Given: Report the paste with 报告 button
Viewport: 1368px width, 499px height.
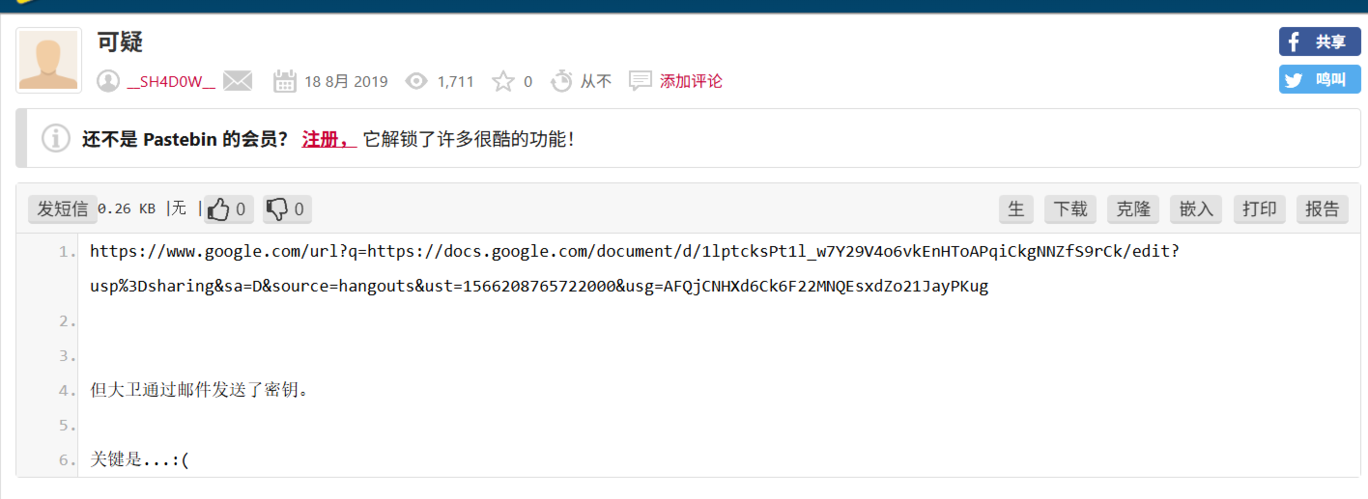Looking at the screenshot, I should pos(1322,209).
